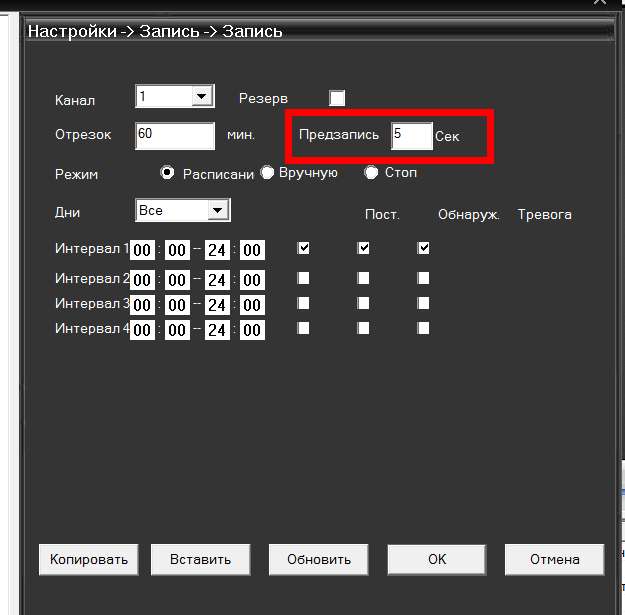Enable the Резерв checkbox
Screen dimensions: 625x615
[337, 98]
